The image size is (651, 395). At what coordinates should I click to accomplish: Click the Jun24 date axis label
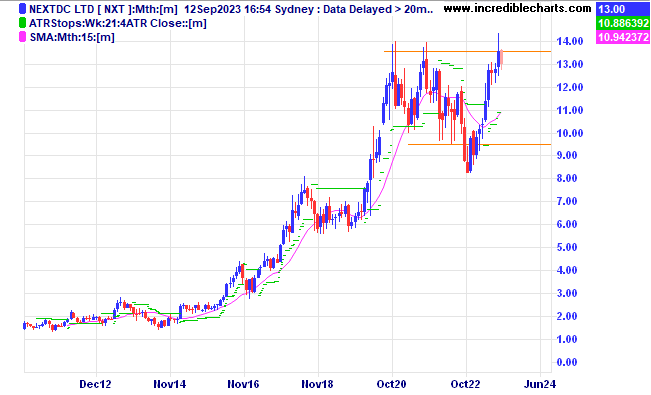click(x=540, y=384)
